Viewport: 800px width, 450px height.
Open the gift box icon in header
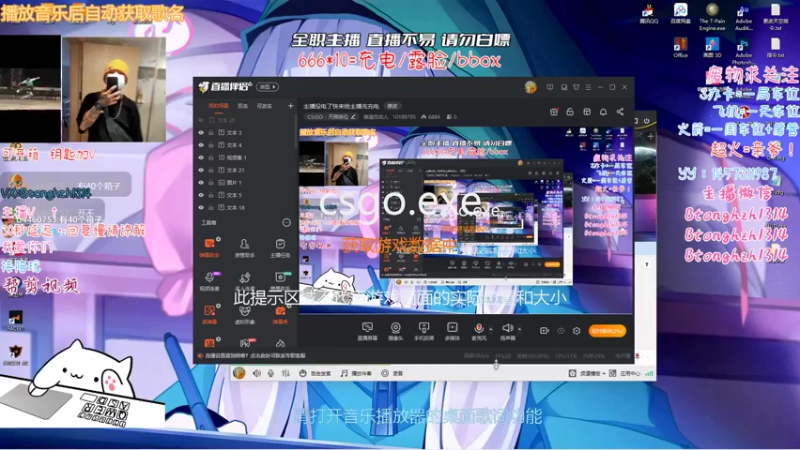pos(554,112)
